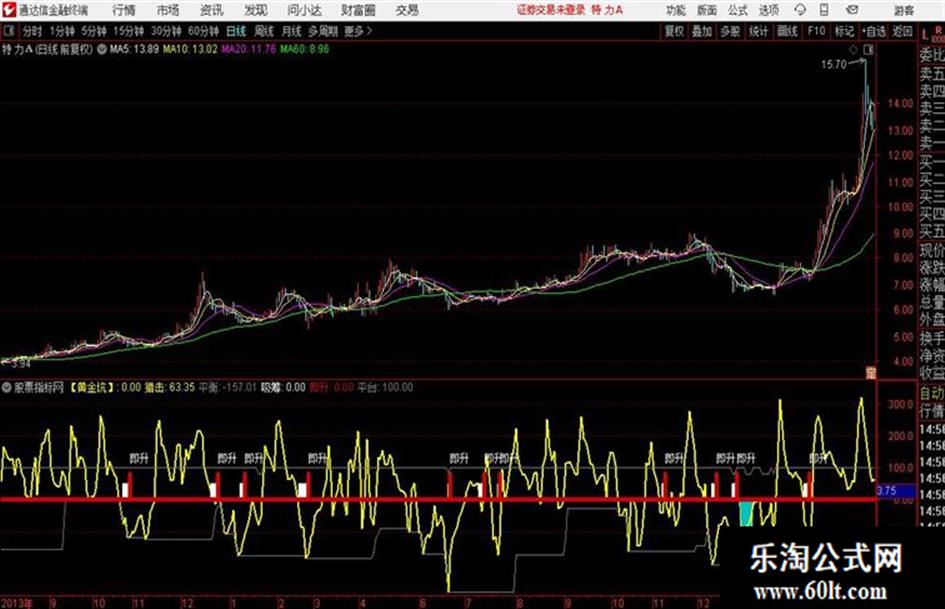Click the diamond icon above the price chart
The width and height of the screenshot is (945, 609).
tap(853, 50)
